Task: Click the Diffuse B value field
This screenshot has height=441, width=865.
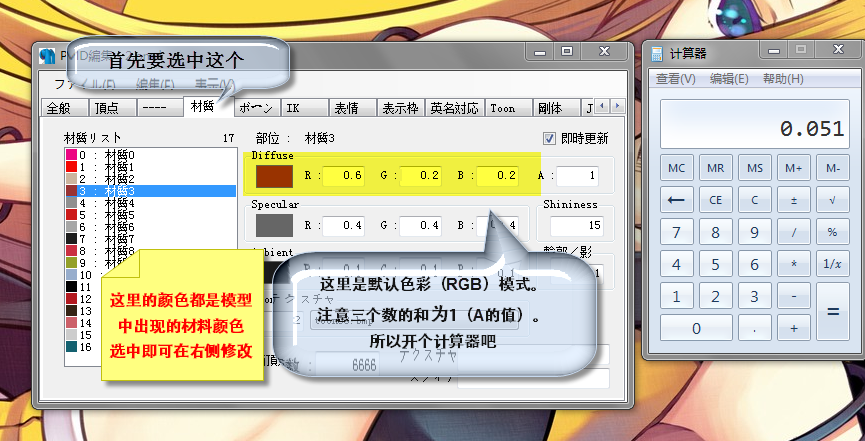Action: pos(498,176)
